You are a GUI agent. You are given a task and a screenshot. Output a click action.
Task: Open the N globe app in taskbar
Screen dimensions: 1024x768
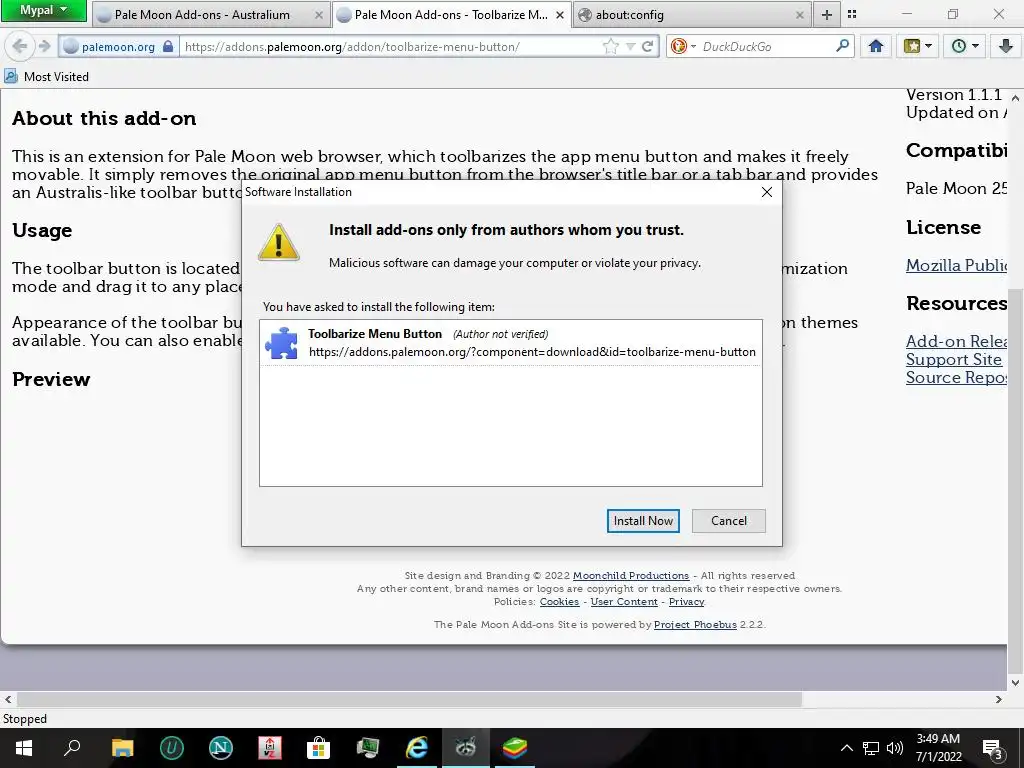click(221, 748)
